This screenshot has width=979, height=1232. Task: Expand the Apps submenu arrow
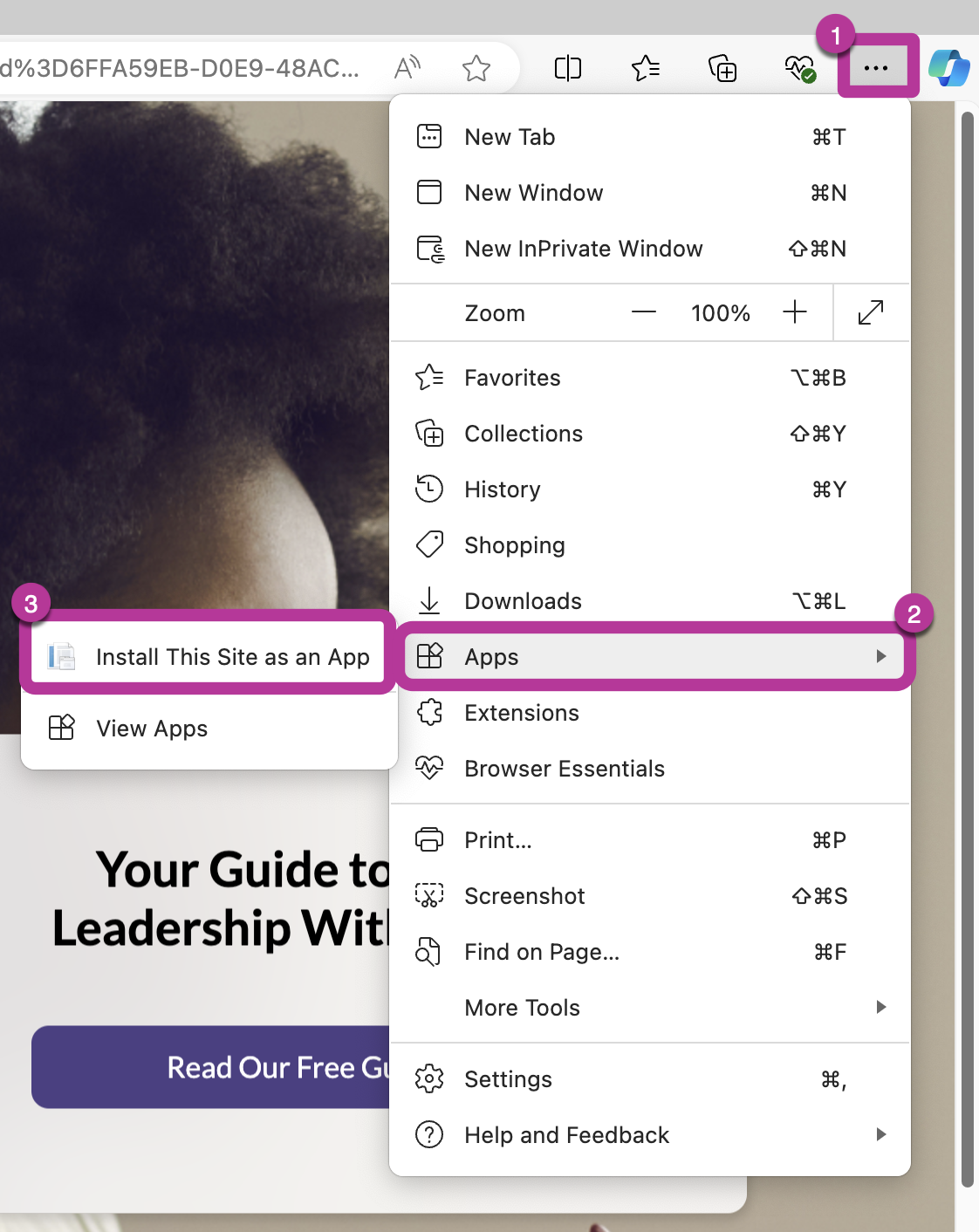coord(881,656)
